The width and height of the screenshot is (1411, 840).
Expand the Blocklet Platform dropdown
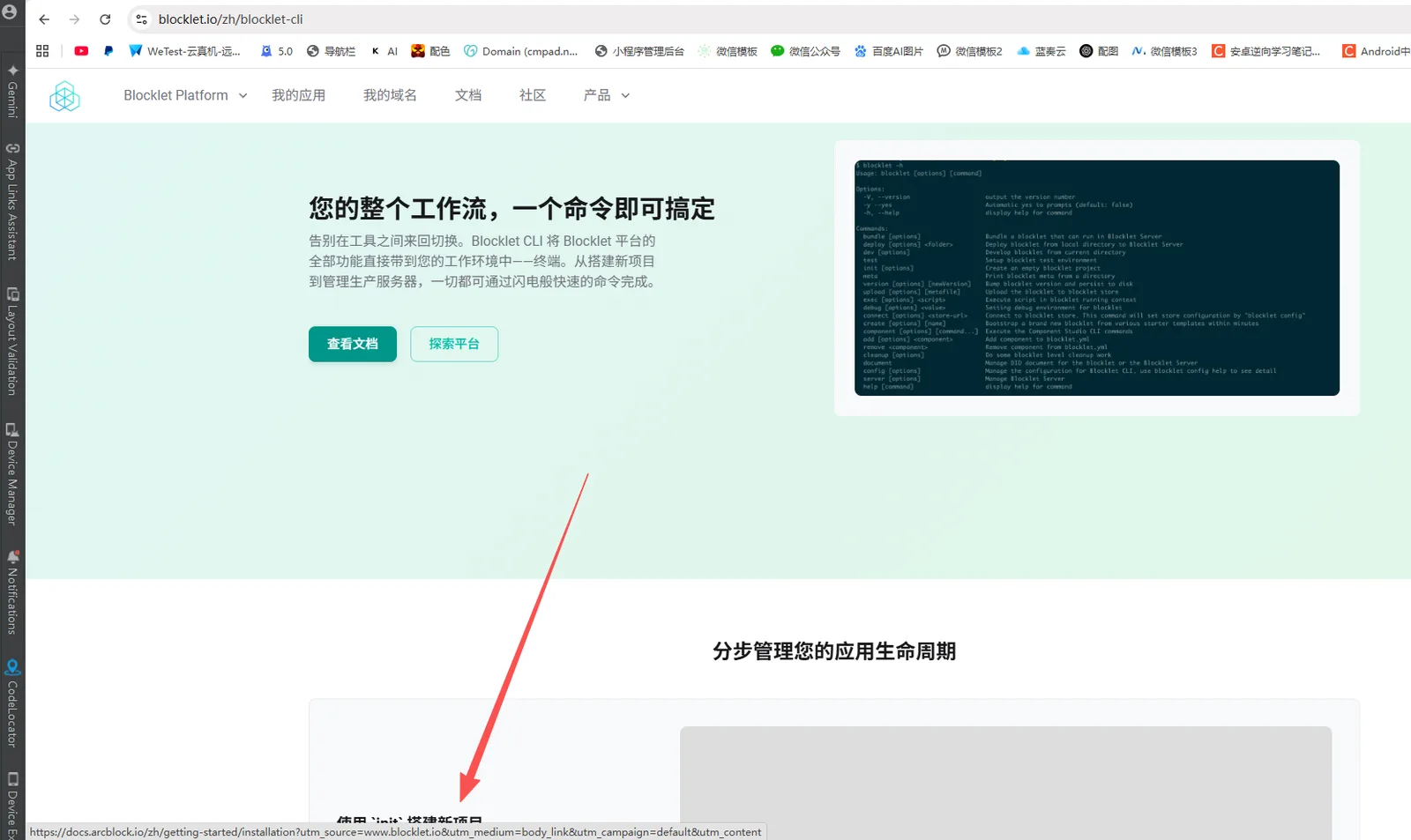pyautogui.click(x=185, y=95)
